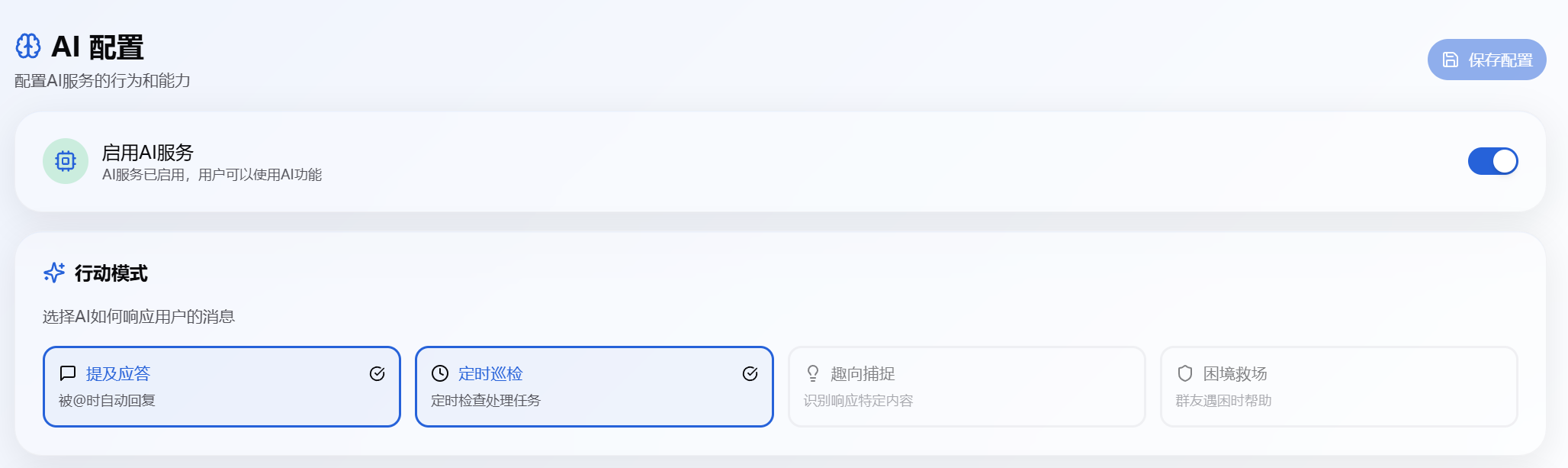Click the sparkle icon next to 行动模式
This screenshot has width=1568, height=468.
pyautogui.click(x=54, y=273)
